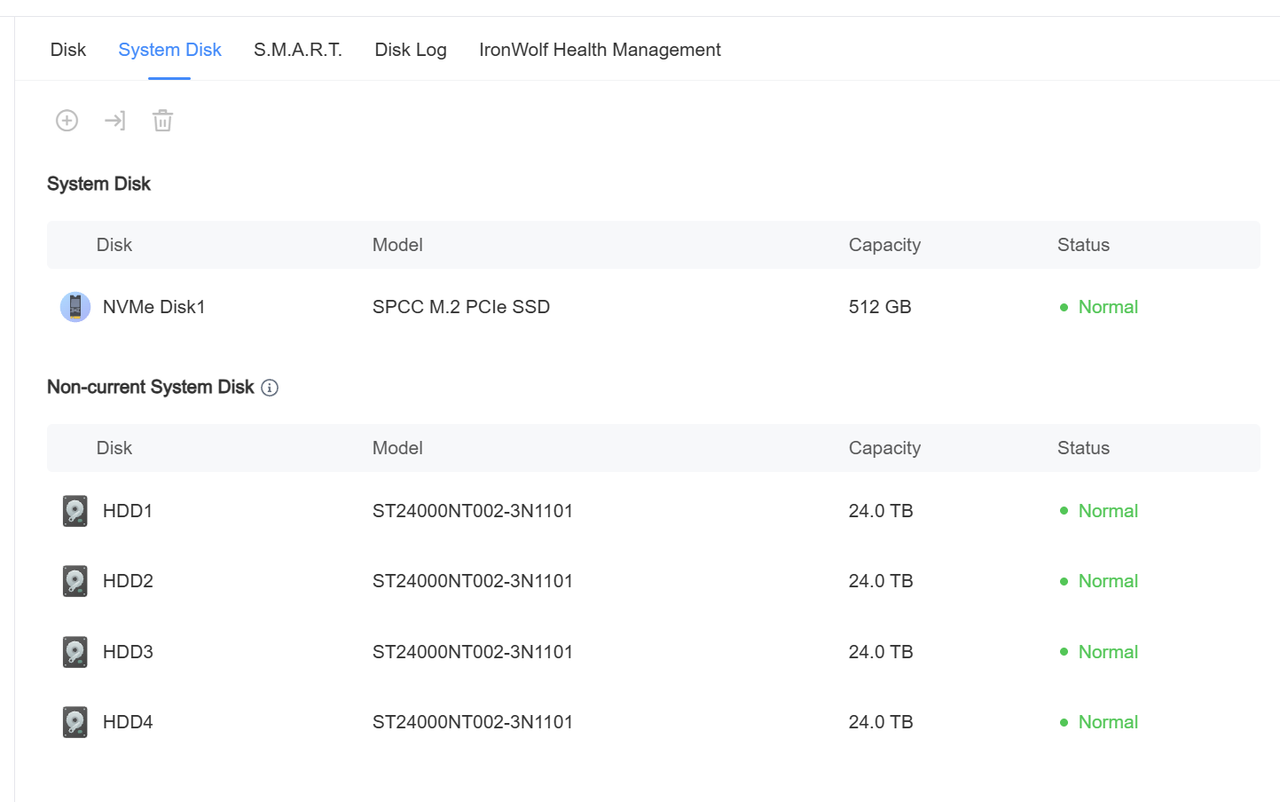Click HDD1's ST24000NT002-3N1101 model text
1280x802 pixels.
(473, 511)
